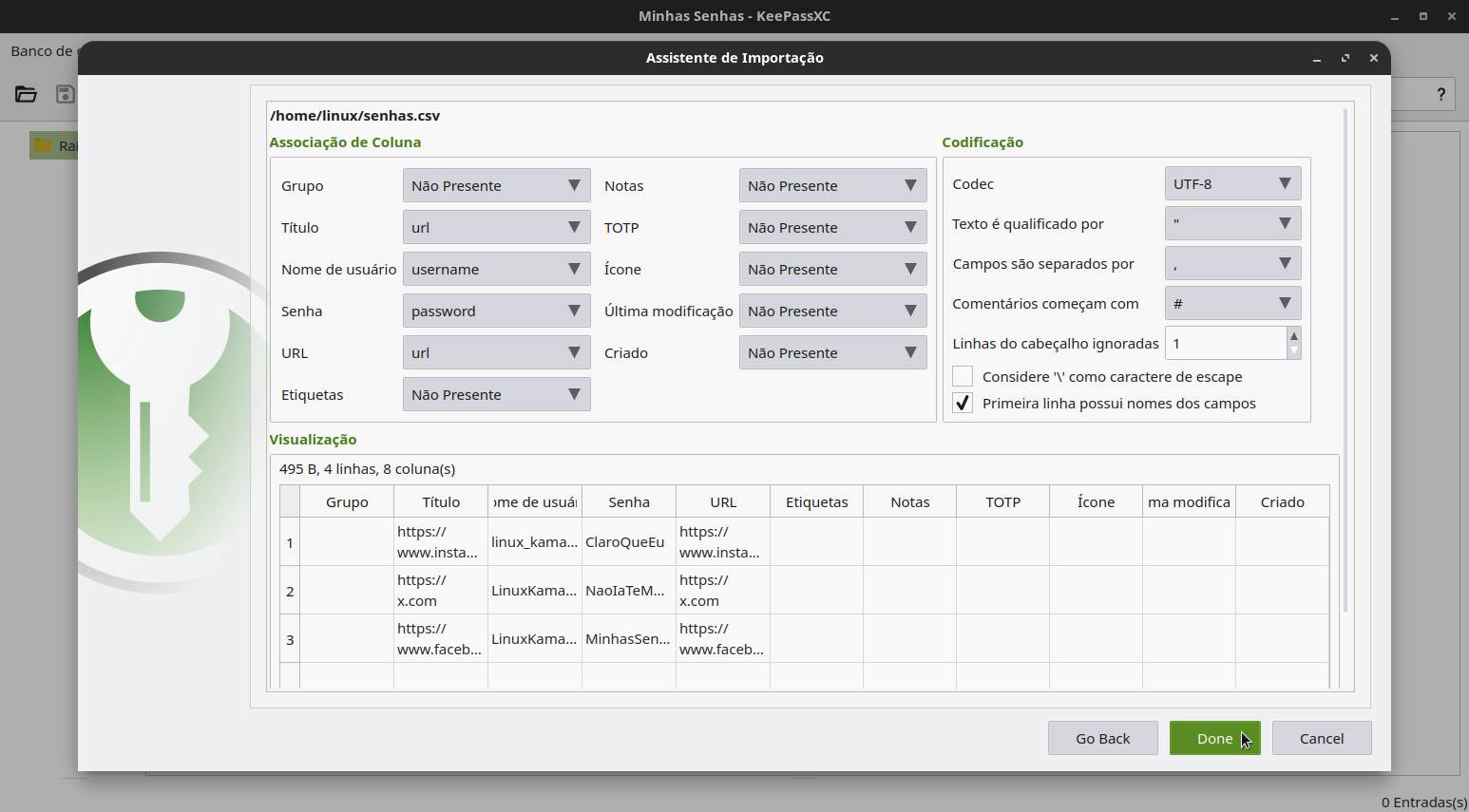Maximize the KeePassXC main window
The image size is (1469, 812).
coord(1423,16)
